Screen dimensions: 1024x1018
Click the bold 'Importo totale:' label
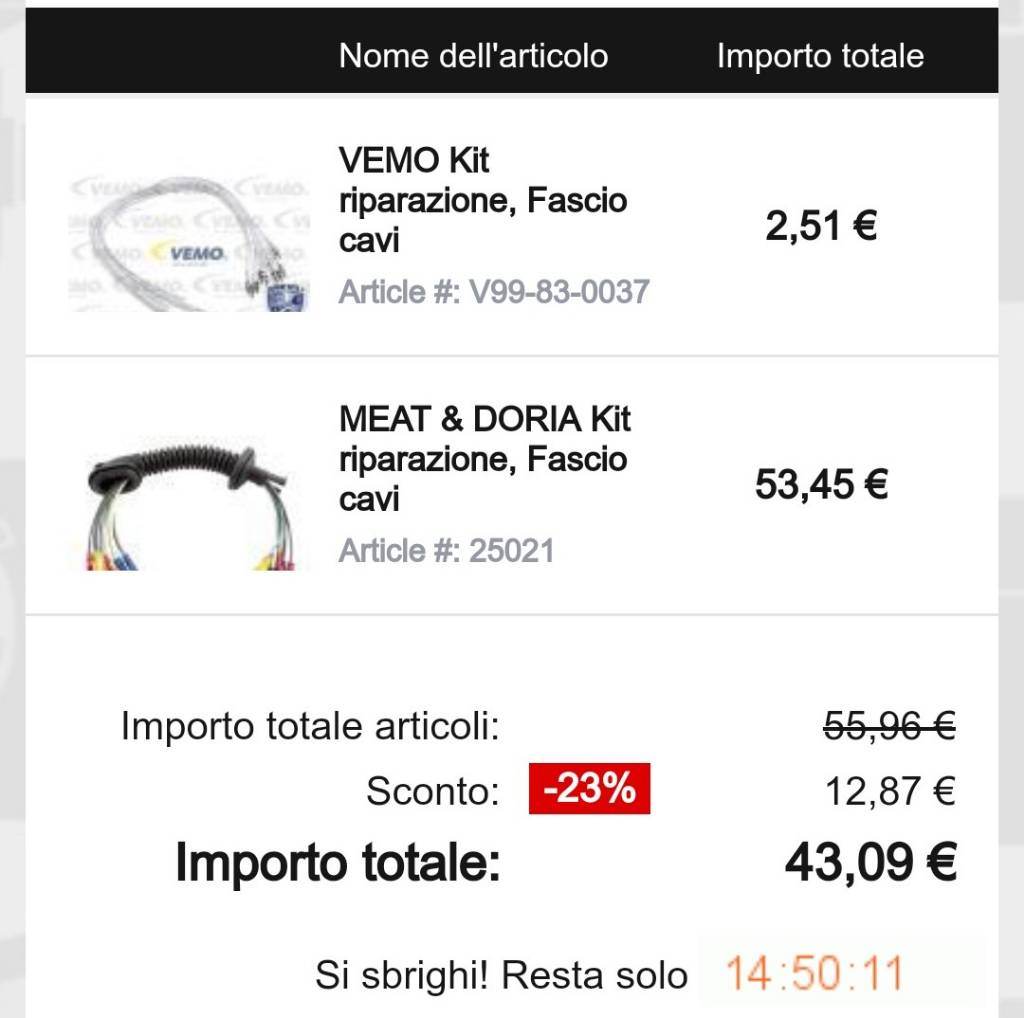click(337, 862)
